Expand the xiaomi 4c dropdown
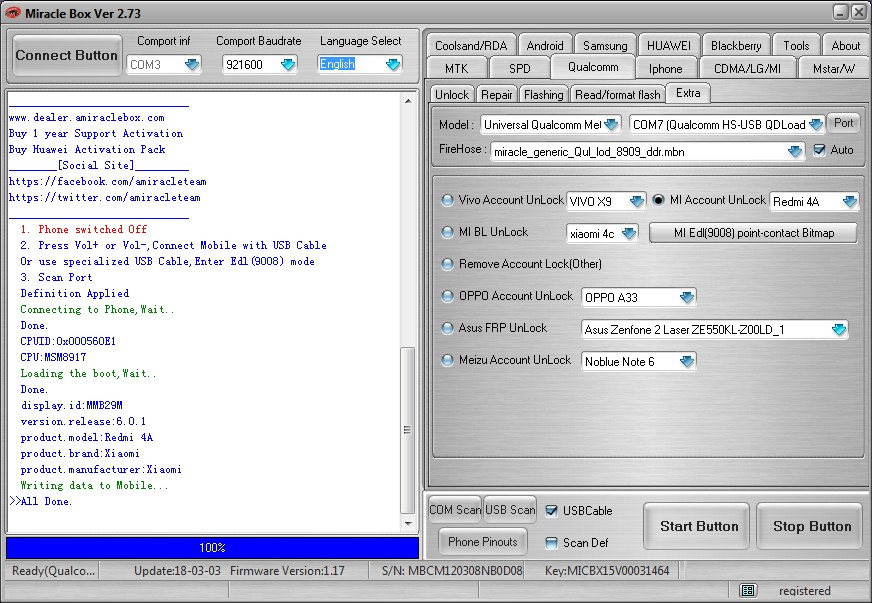 [x=629, y=234]
